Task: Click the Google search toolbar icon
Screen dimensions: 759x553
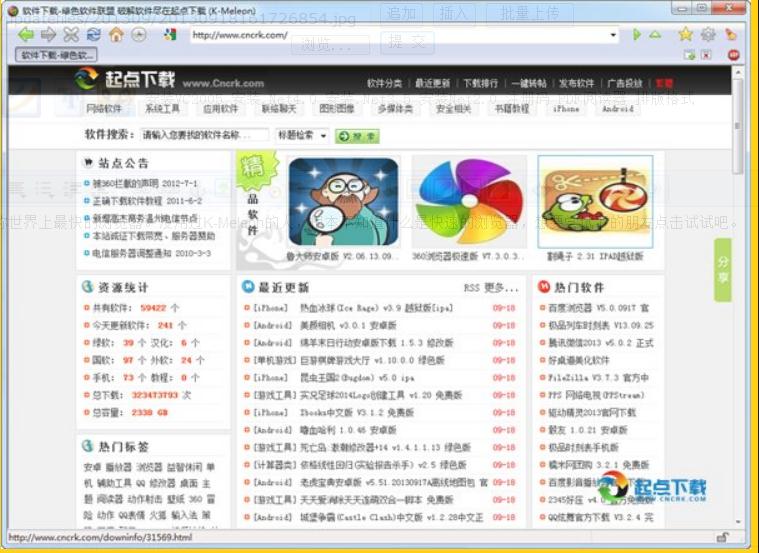Action: pyautogui.click(x=170, y=34)
